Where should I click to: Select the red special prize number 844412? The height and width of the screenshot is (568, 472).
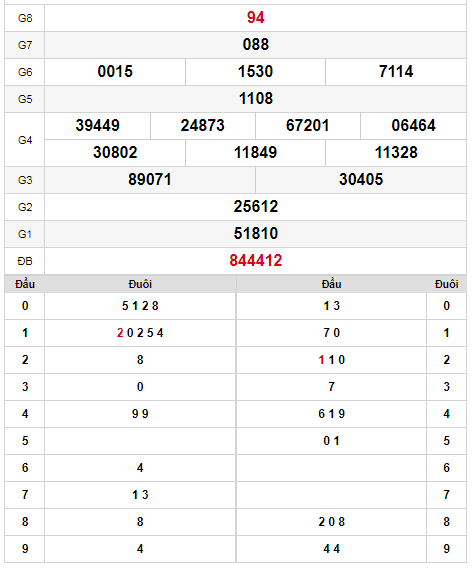point(255,260)
